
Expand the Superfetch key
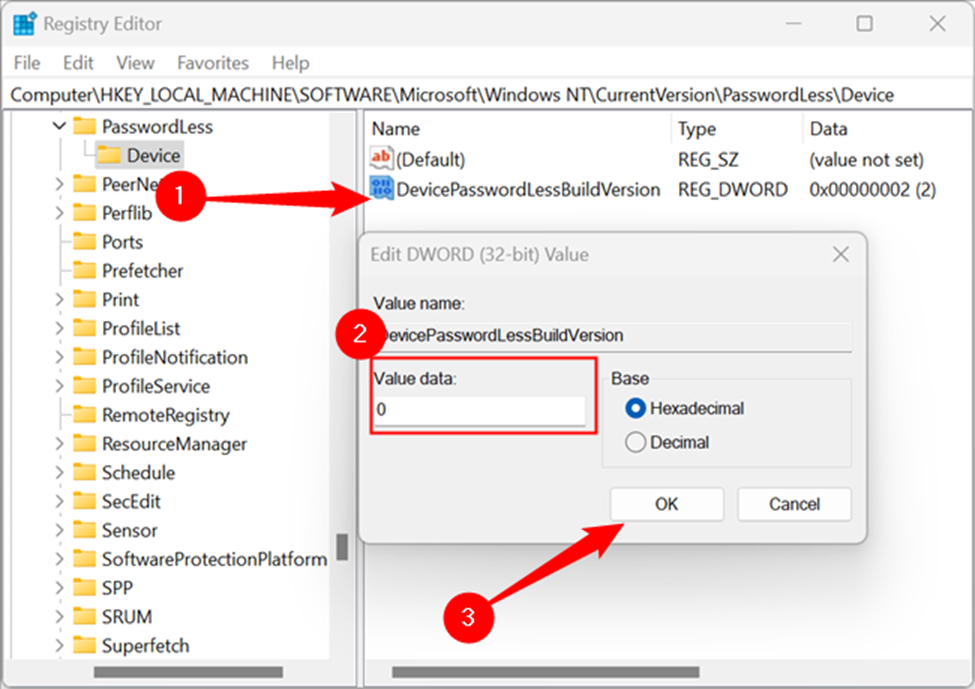[59, 645]
